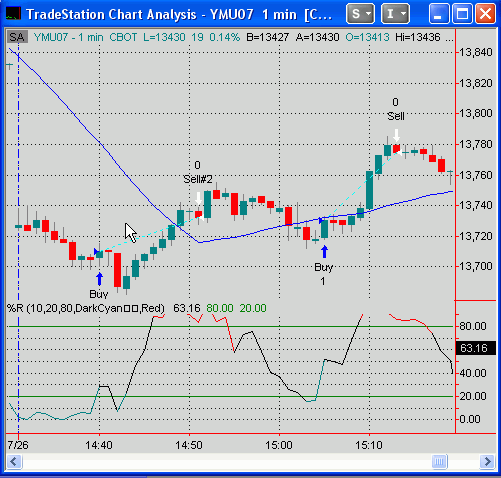Click the 13,840 price axis label
Image resolution: width=501 pixels, height=478 pixels.
(x=476, y=52)
